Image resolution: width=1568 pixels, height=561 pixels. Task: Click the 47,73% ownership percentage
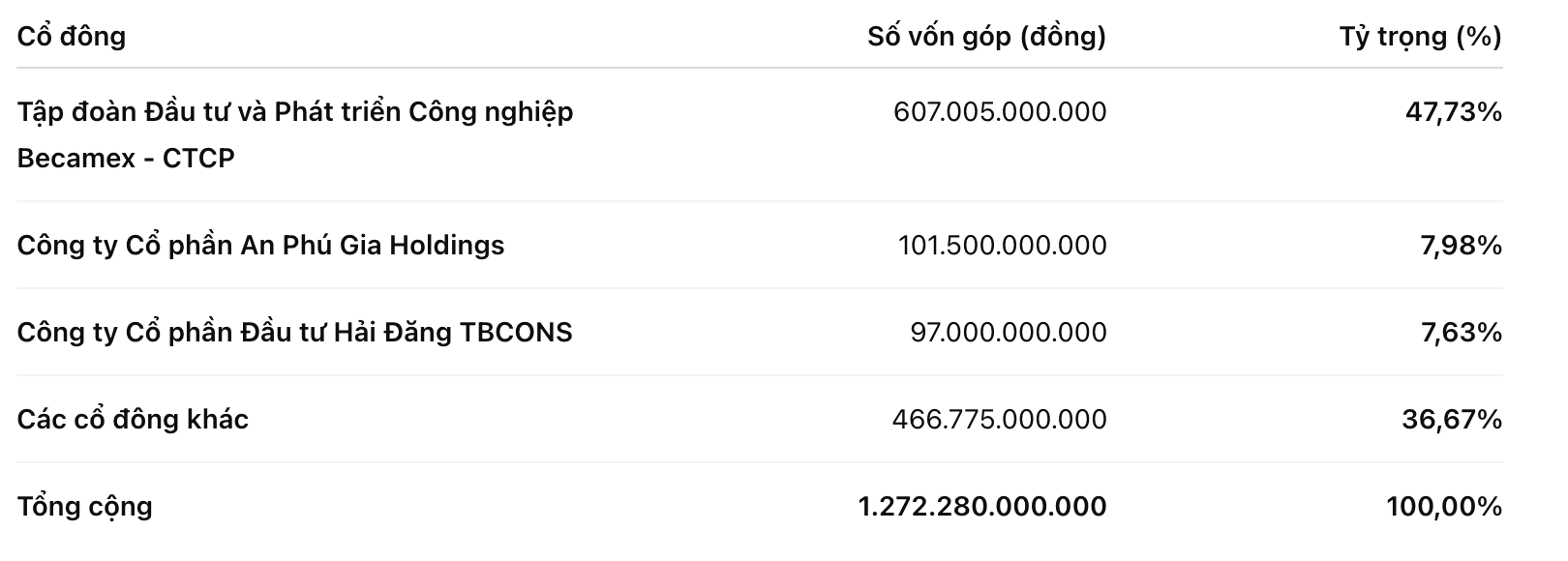1453,112
